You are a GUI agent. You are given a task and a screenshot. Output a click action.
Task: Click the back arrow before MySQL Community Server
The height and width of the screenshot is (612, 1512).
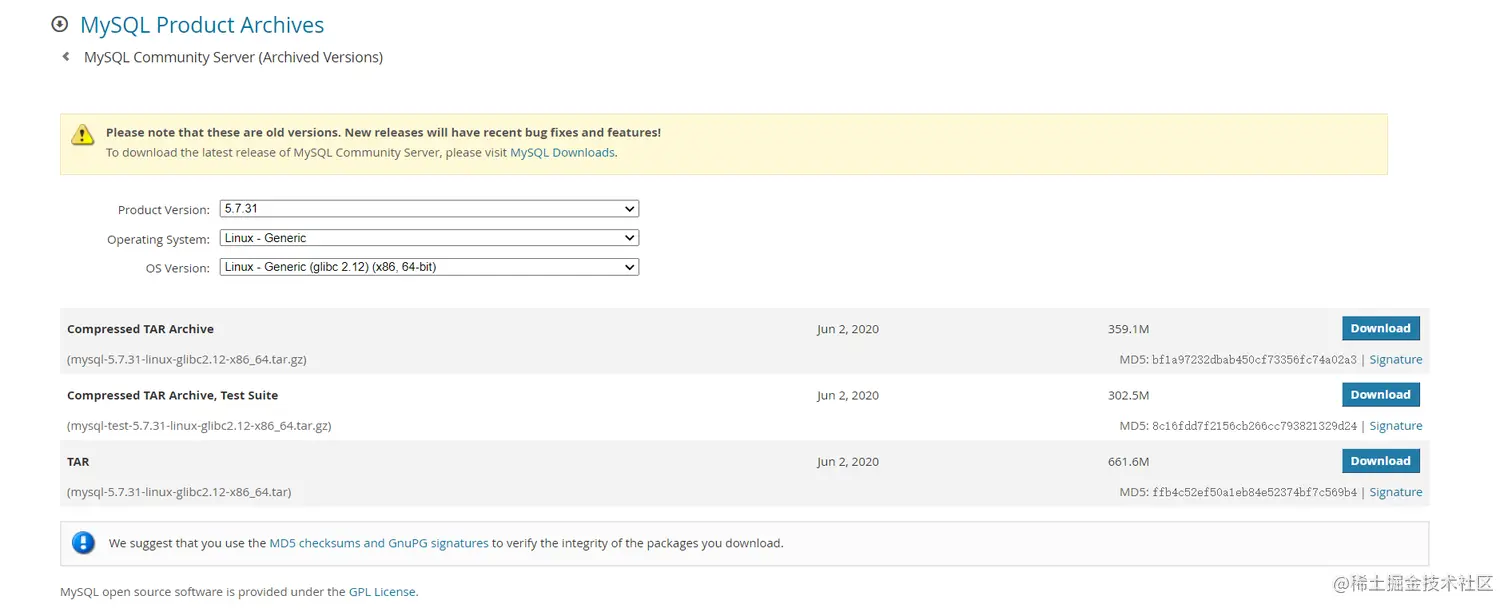[66, 57]
